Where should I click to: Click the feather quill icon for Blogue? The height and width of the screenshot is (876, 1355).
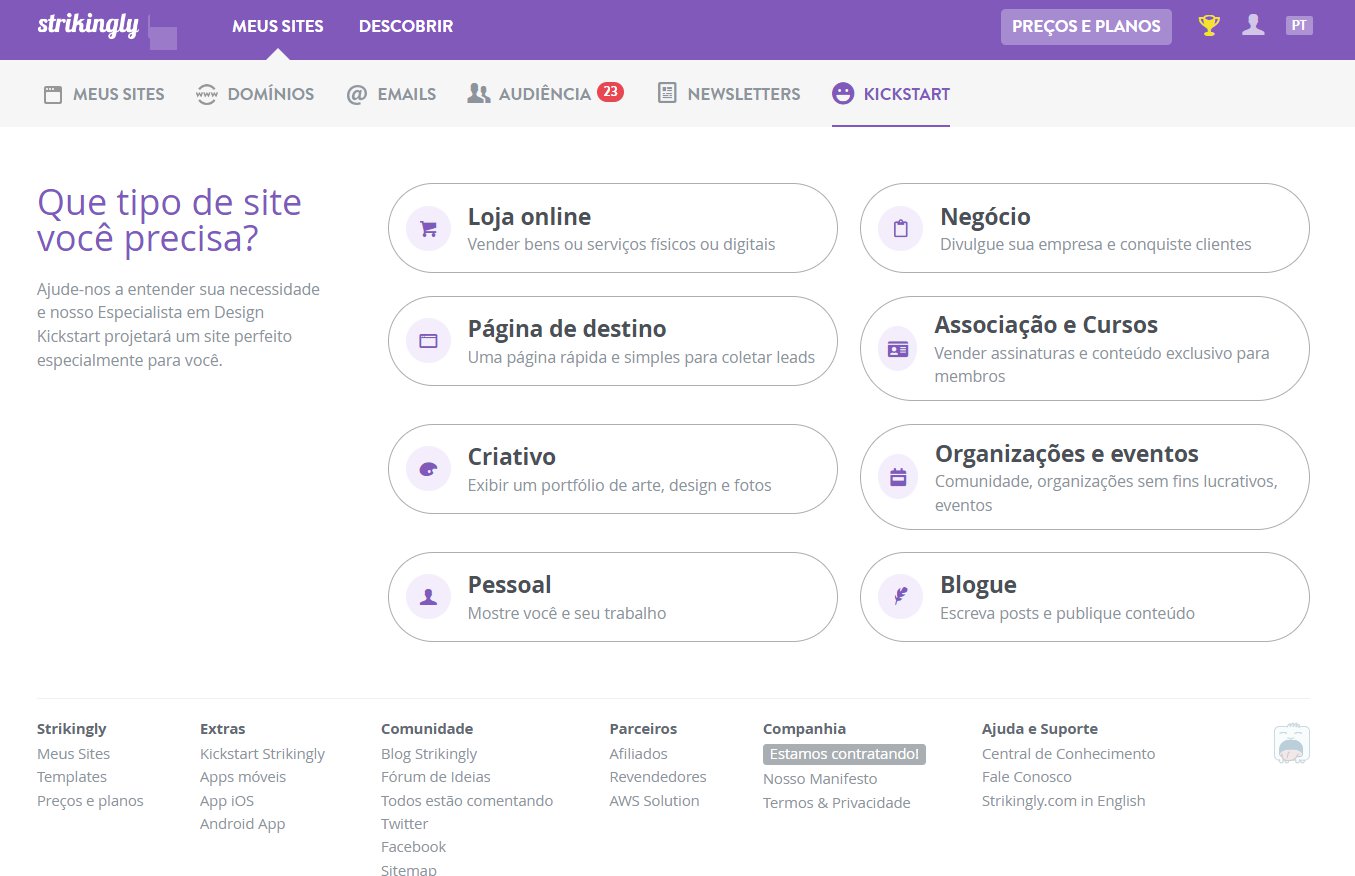[900, 597]
